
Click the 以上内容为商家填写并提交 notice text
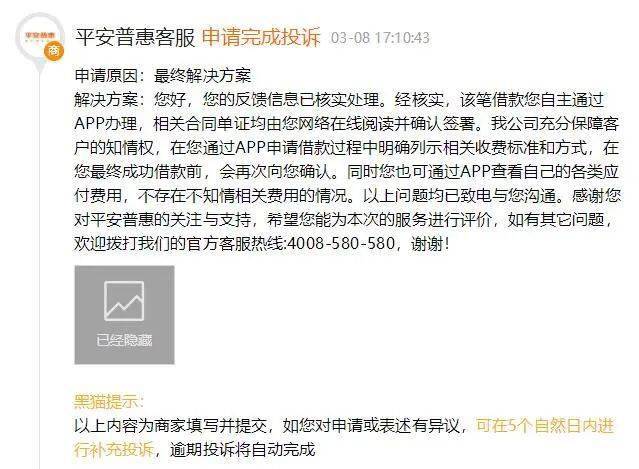tap(170, 426)
